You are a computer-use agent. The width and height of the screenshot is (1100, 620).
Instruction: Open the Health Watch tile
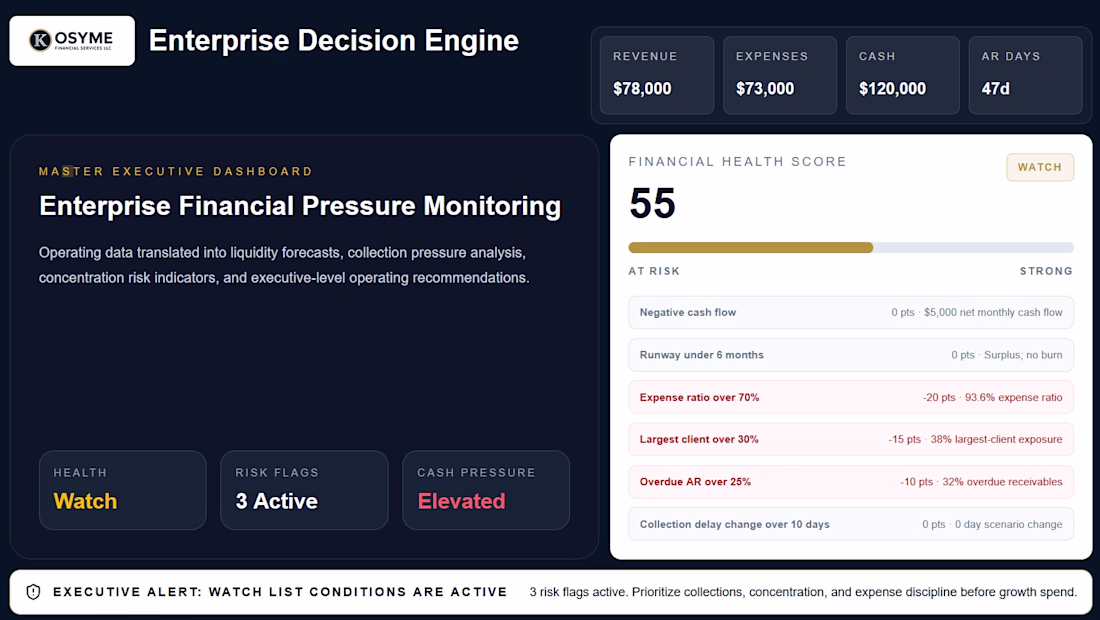123,490
